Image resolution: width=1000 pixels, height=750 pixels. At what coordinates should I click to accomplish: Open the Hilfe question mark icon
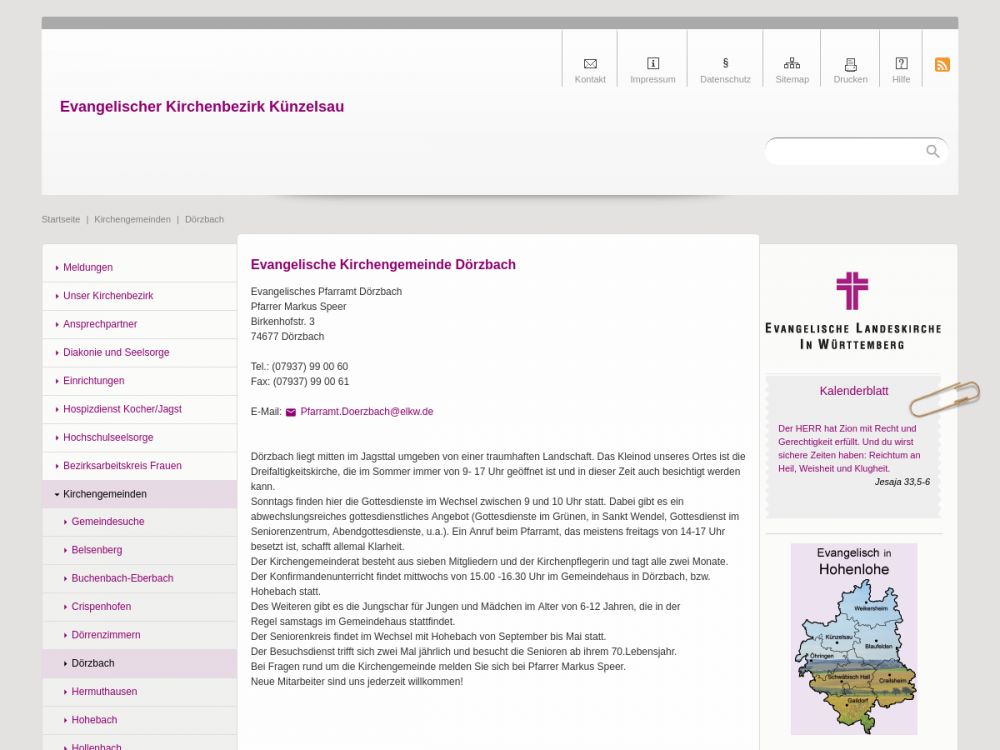click(901, 64)
